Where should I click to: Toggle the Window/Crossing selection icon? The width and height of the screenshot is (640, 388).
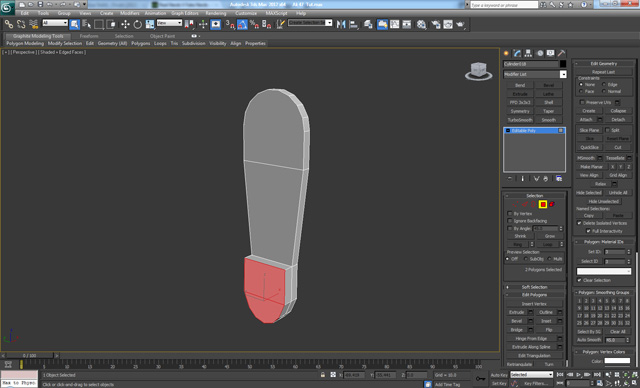point(111,24)
